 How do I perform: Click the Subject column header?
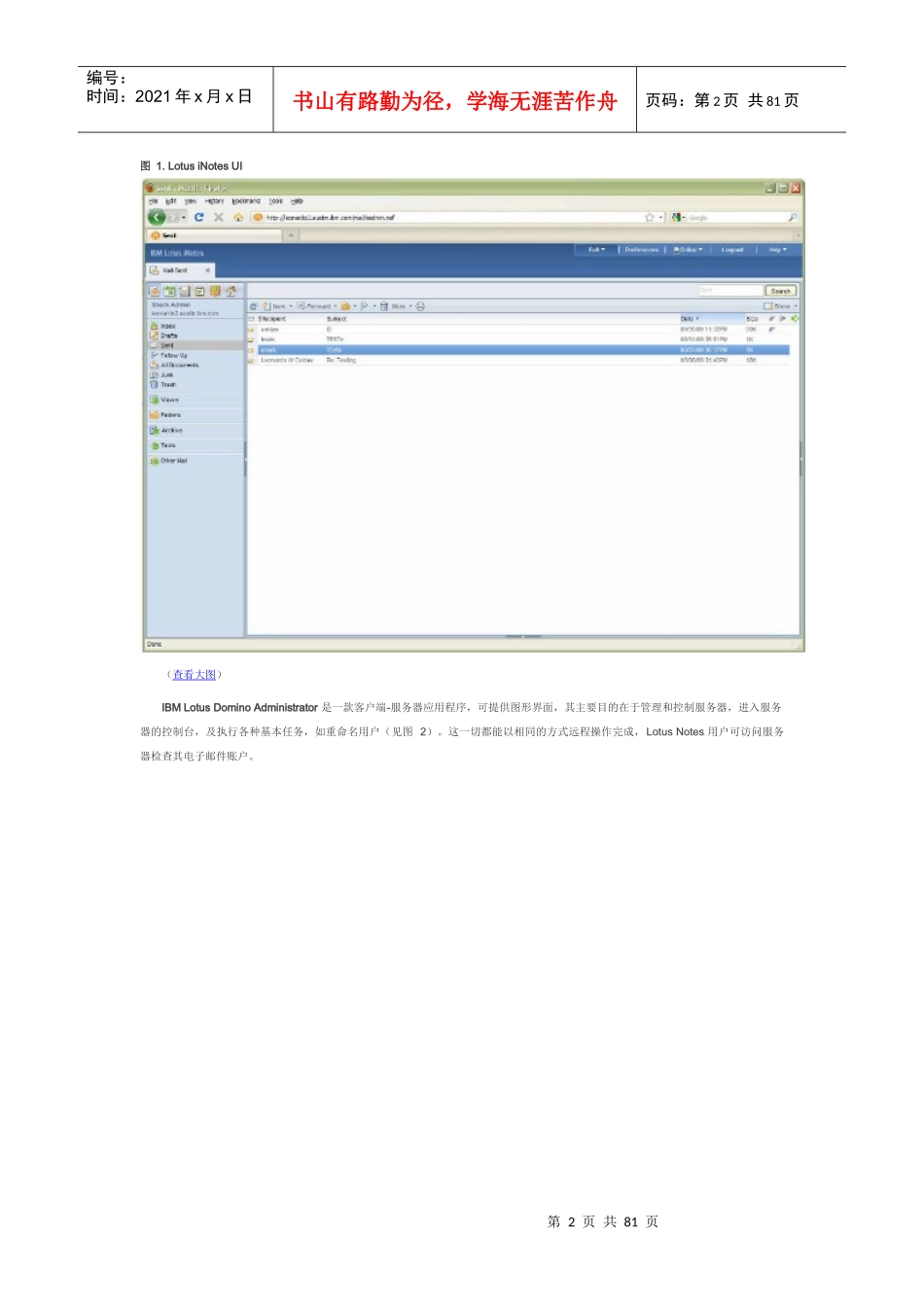(x=337, y=319)
